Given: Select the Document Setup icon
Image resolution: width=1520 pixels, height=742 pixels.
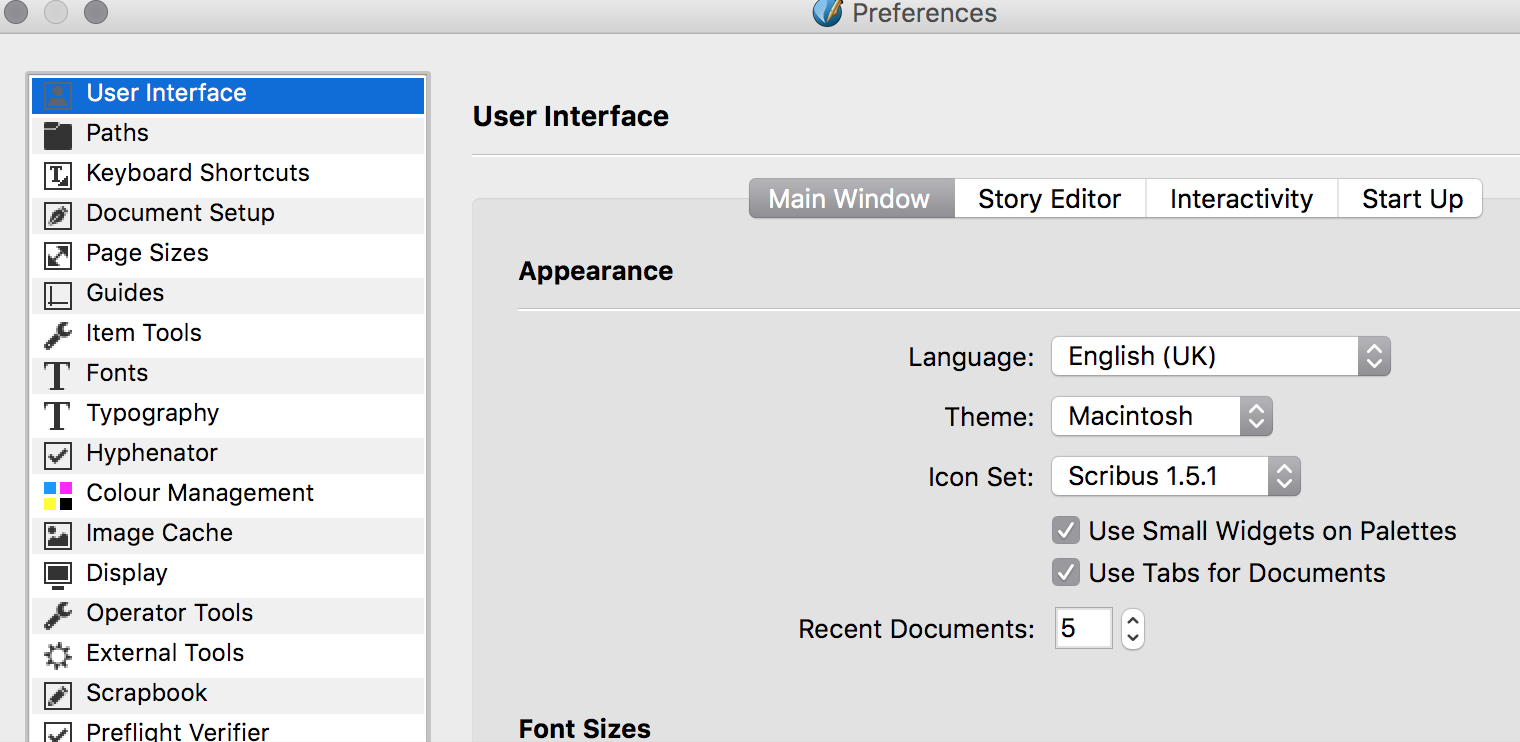Looking at the screenshot, I should 58,214.
